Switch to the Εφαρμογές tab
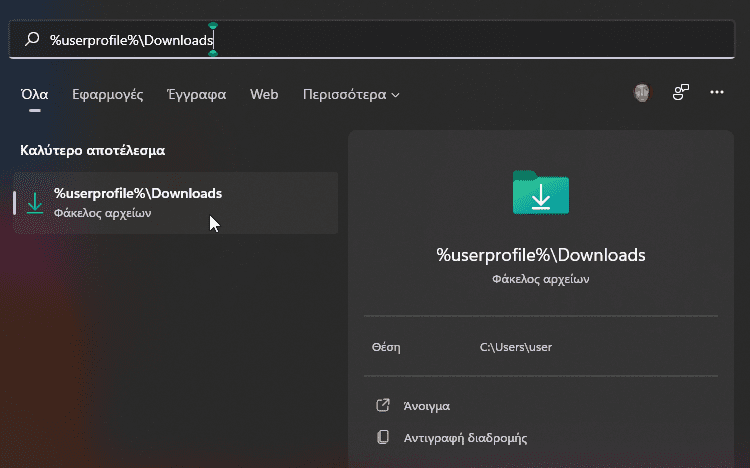750x468 pixels. 108,94
